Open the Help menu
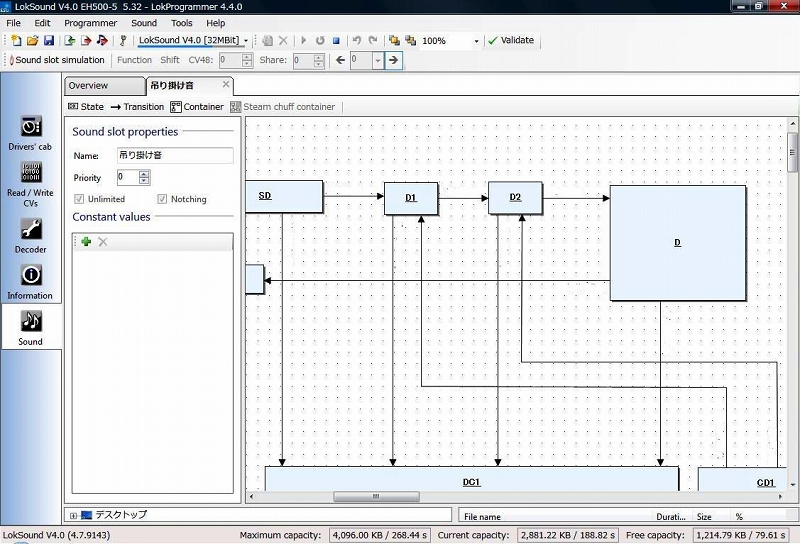Screen dimensions: 800x544 coord(215,23)
